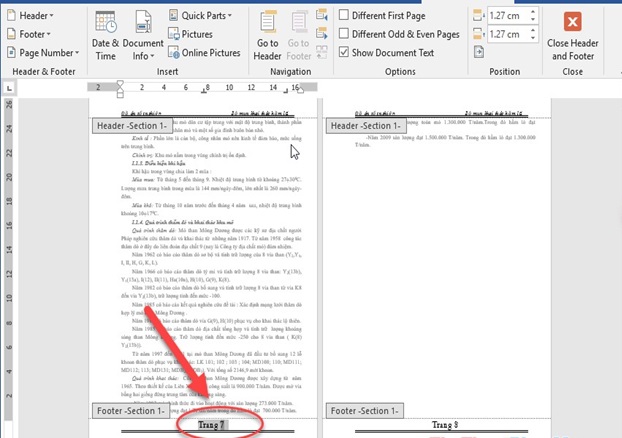Decrease the header position value

click(533, 19)
